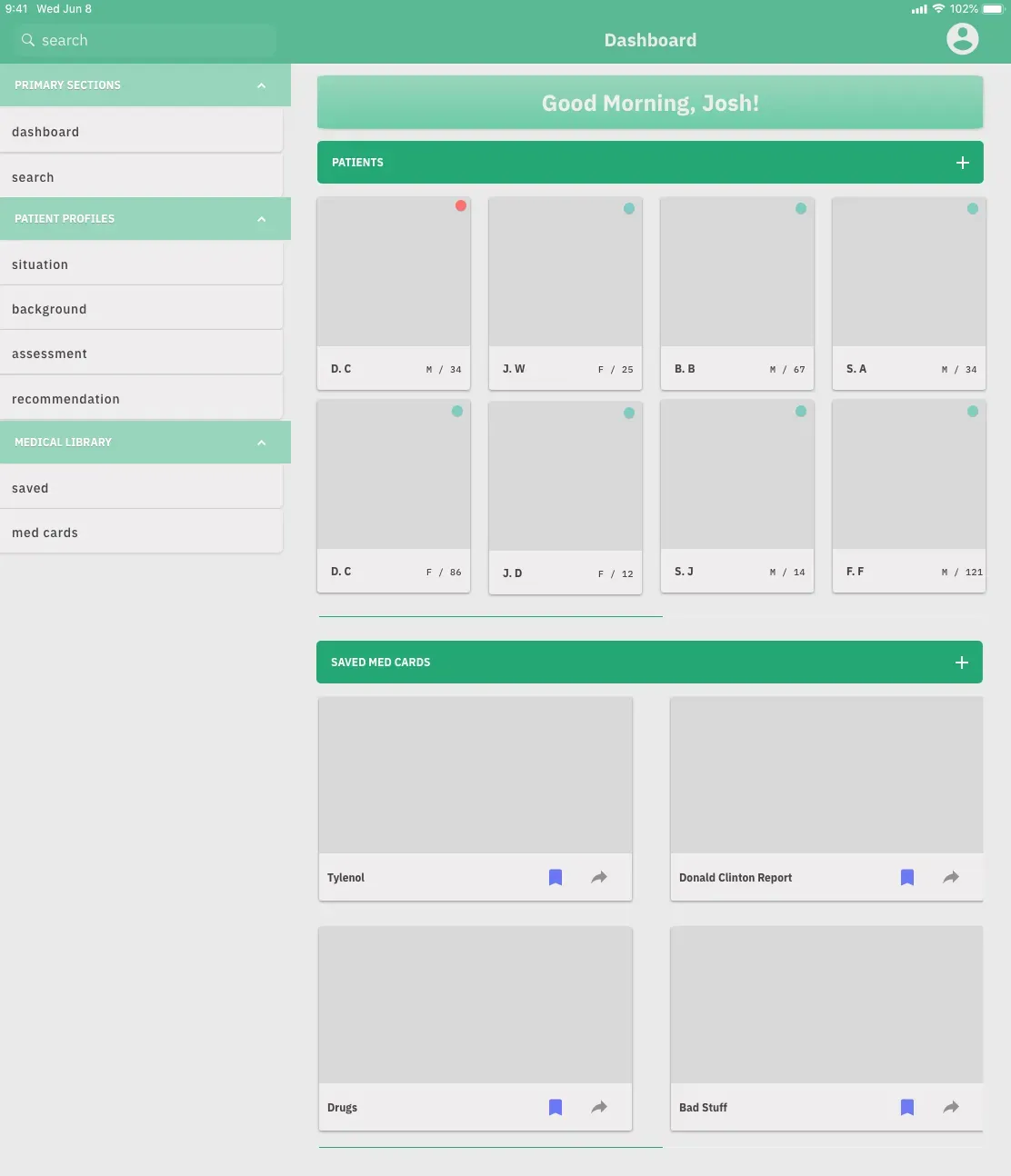Open patient card D.C F / 86
Screen dimensions: 1011x1176
click(394, 496)
